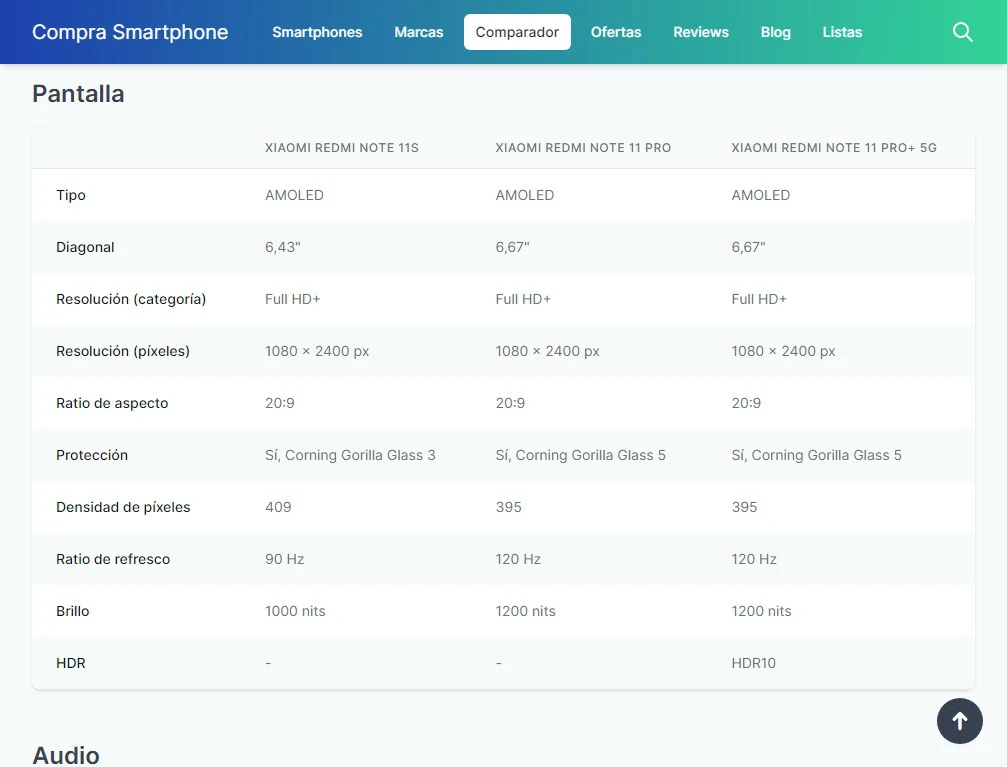The image size is (1007, 767).
Task: Open the Smartphones menu item
Action: [317, 32]
